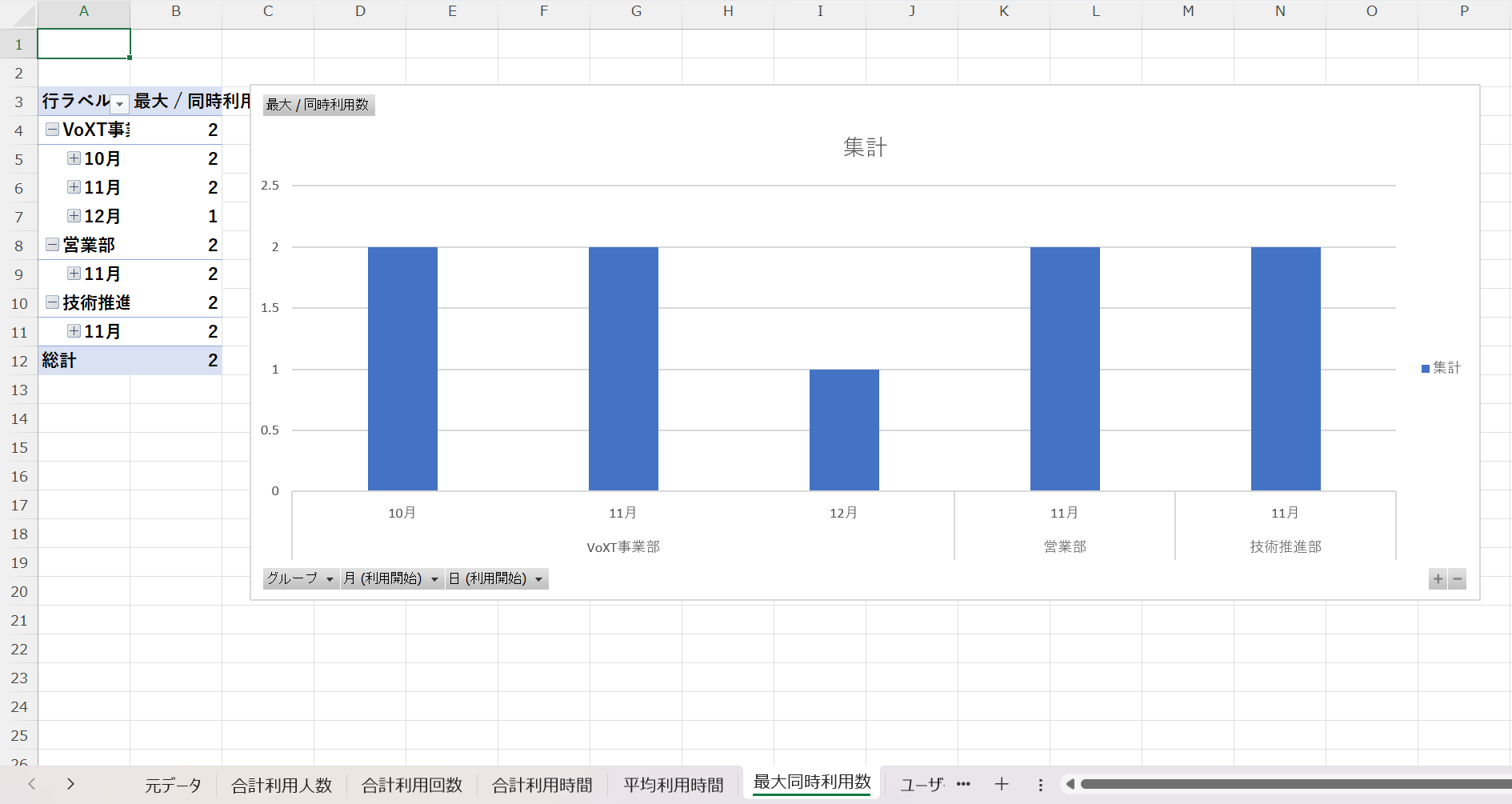Collapse the 技術推進部 group row
Viewport: 1512px width, 804px height.
click(52, 302)
